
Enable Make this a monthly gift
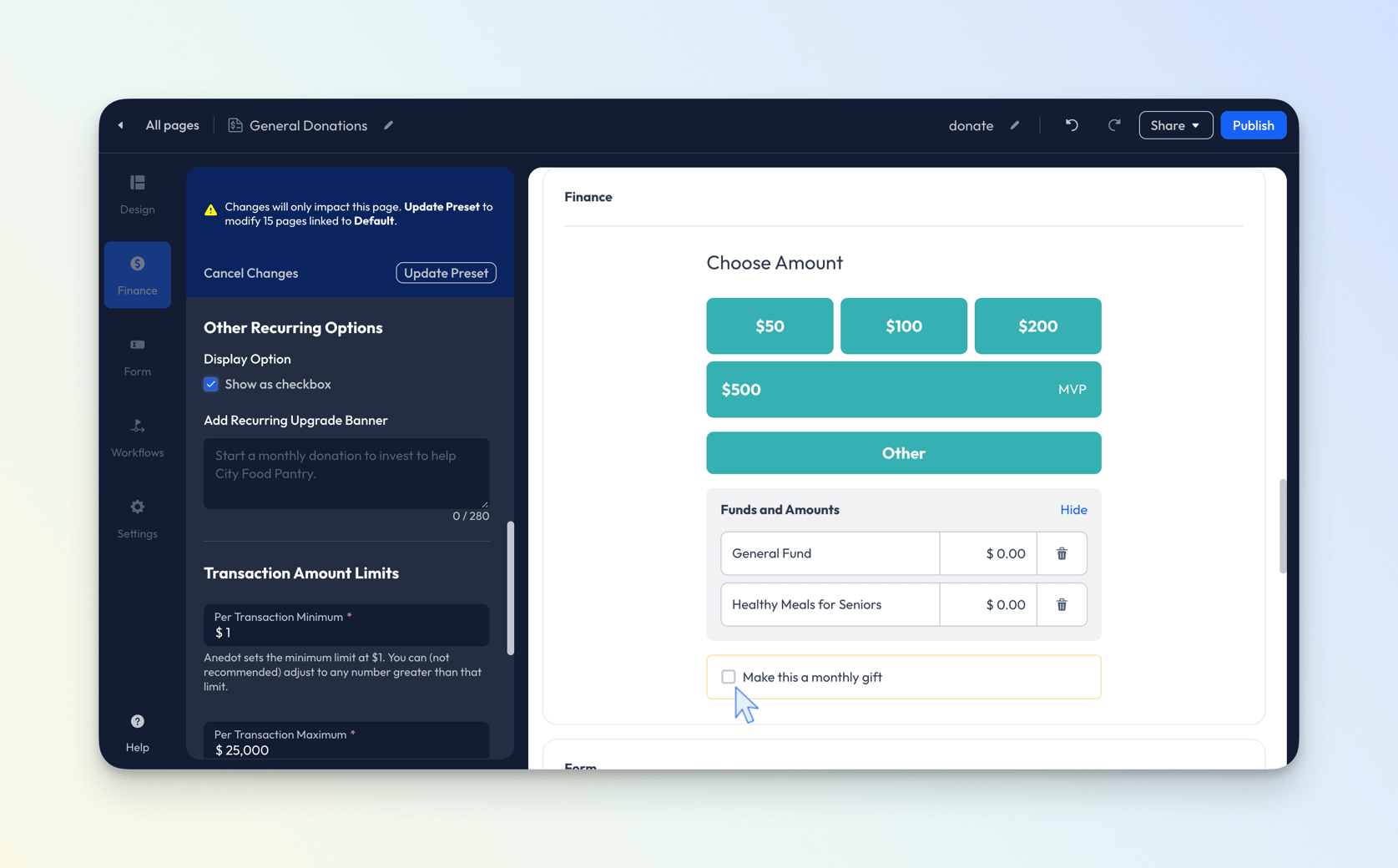[729, 677]
